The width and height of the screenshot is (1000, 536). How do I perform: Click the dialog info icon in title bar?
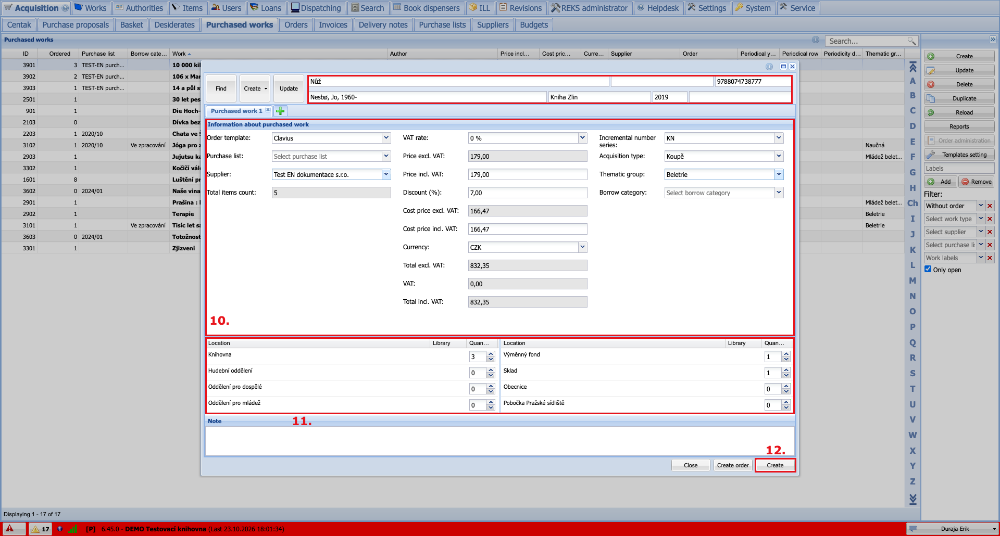[x=769, y=66]
